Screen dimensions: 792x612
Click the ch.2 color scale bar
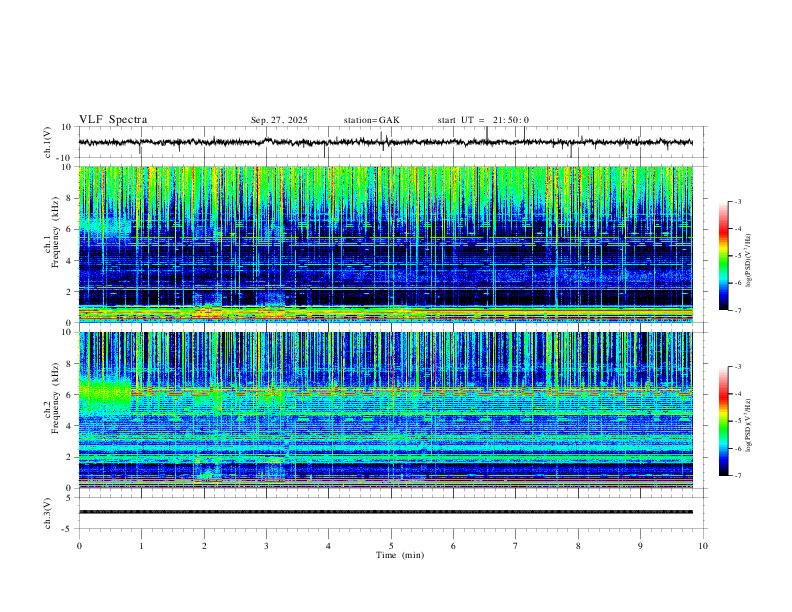click(723, 421)
